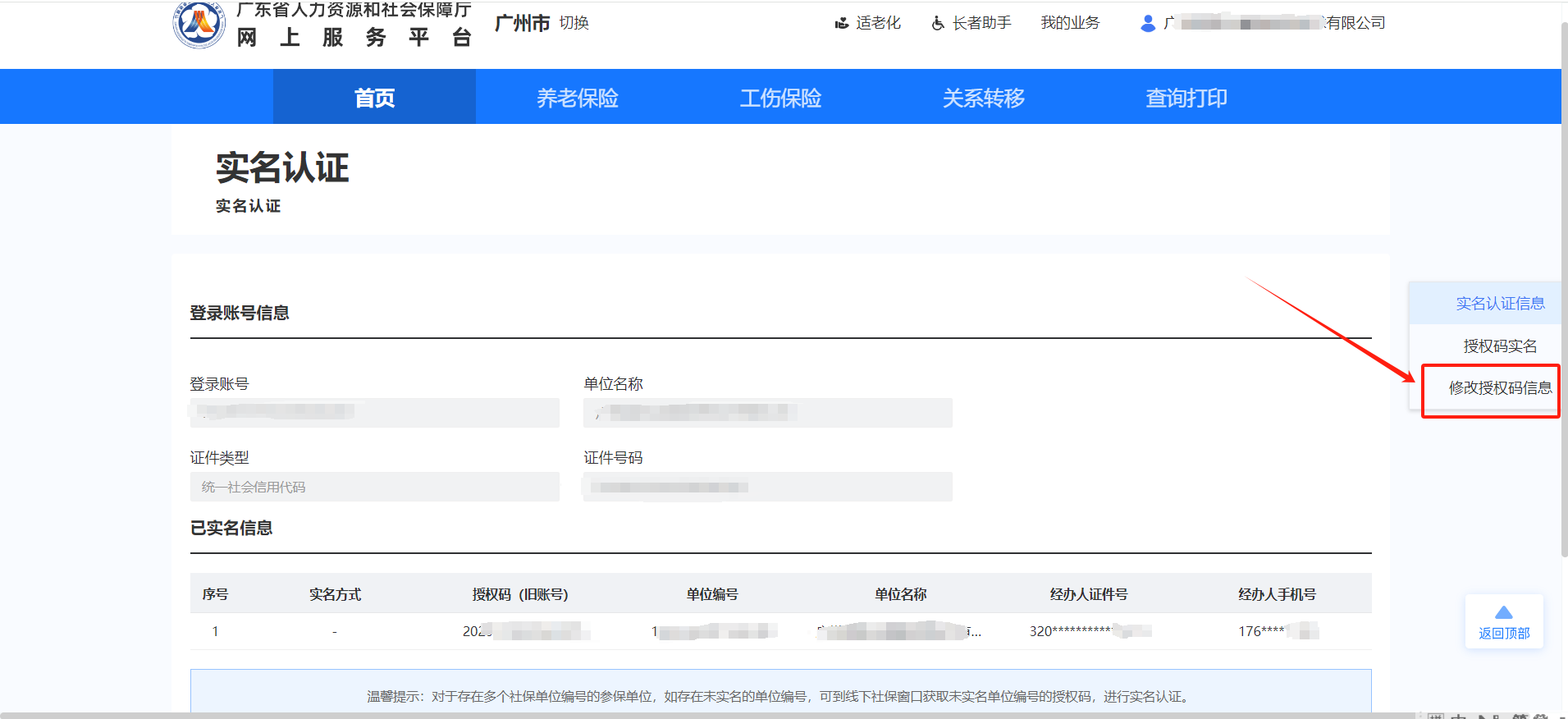Click the Guangdong HRSS platform logo
This screenshot has width=1568, height=719.
(199, 24)
